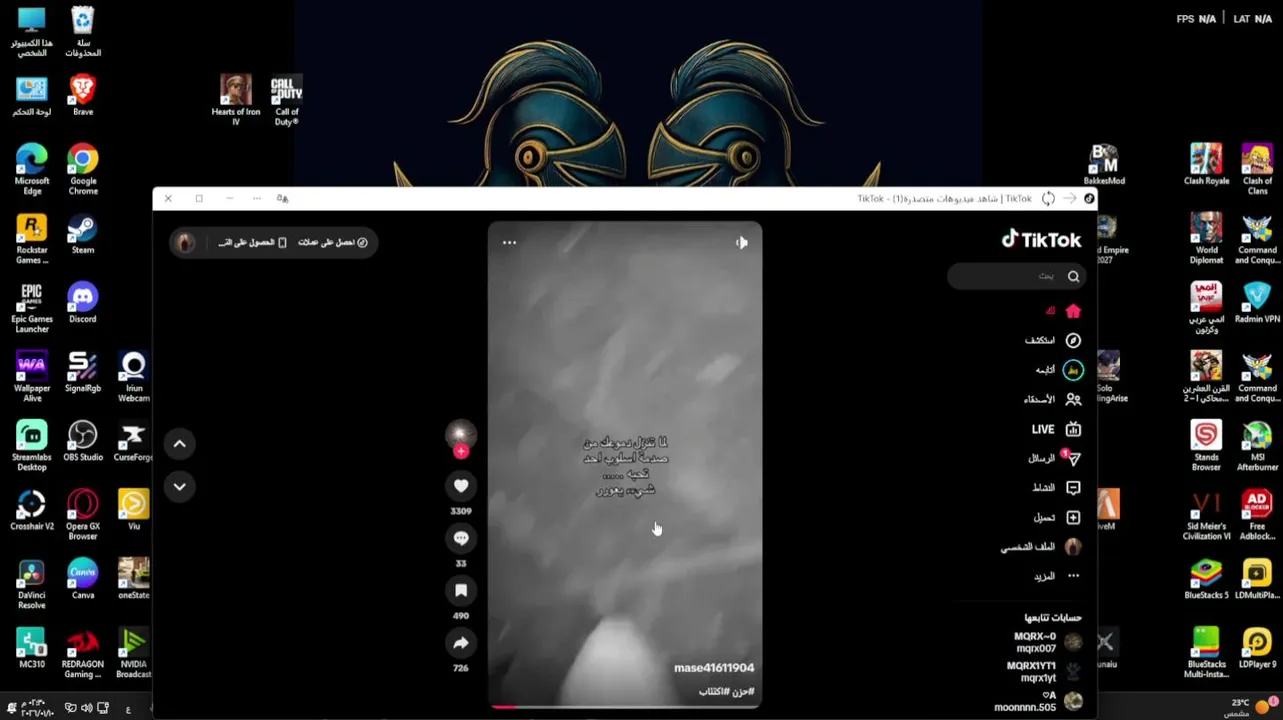The width and height of the screenshot is (1283, 720).
Task: Open comments showing 33 count
Action: [x=461, y=538]
